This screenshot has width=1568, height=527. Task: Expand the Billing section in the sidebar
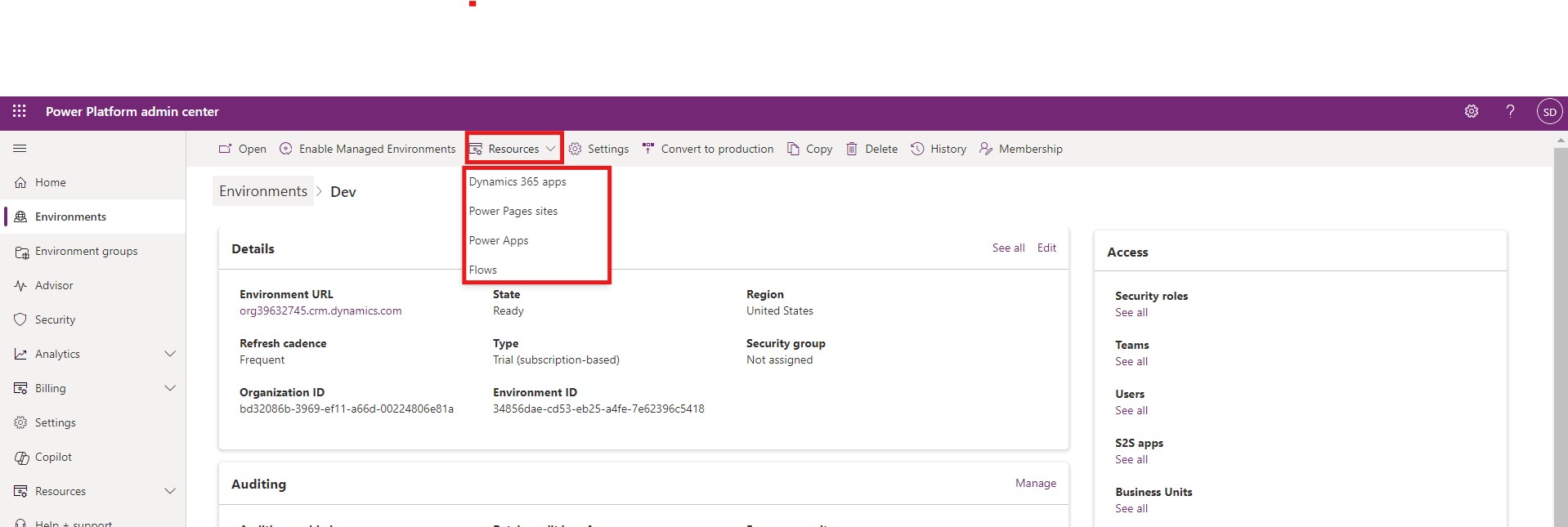point(170,388)
